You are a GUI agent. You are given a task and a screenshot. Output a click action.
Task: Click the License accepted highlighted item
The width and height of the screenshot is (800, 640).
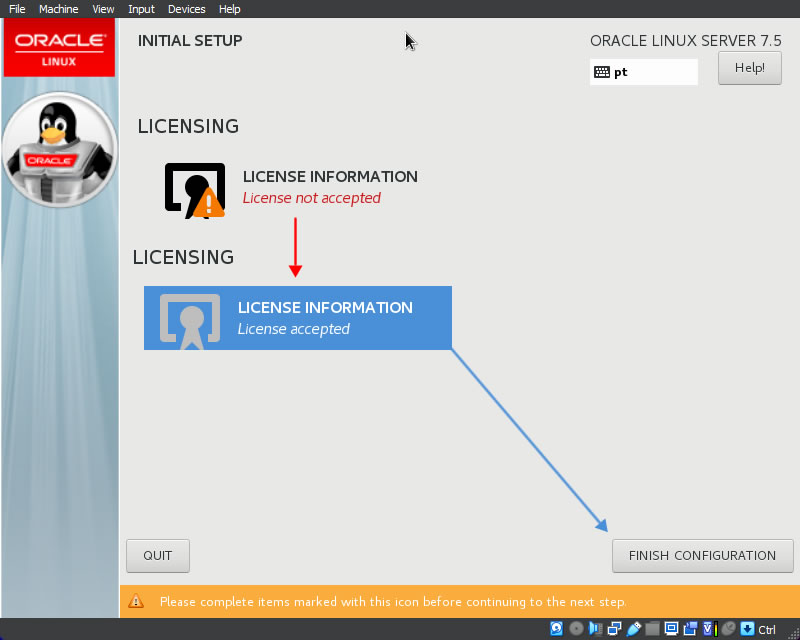click(297, 318)
